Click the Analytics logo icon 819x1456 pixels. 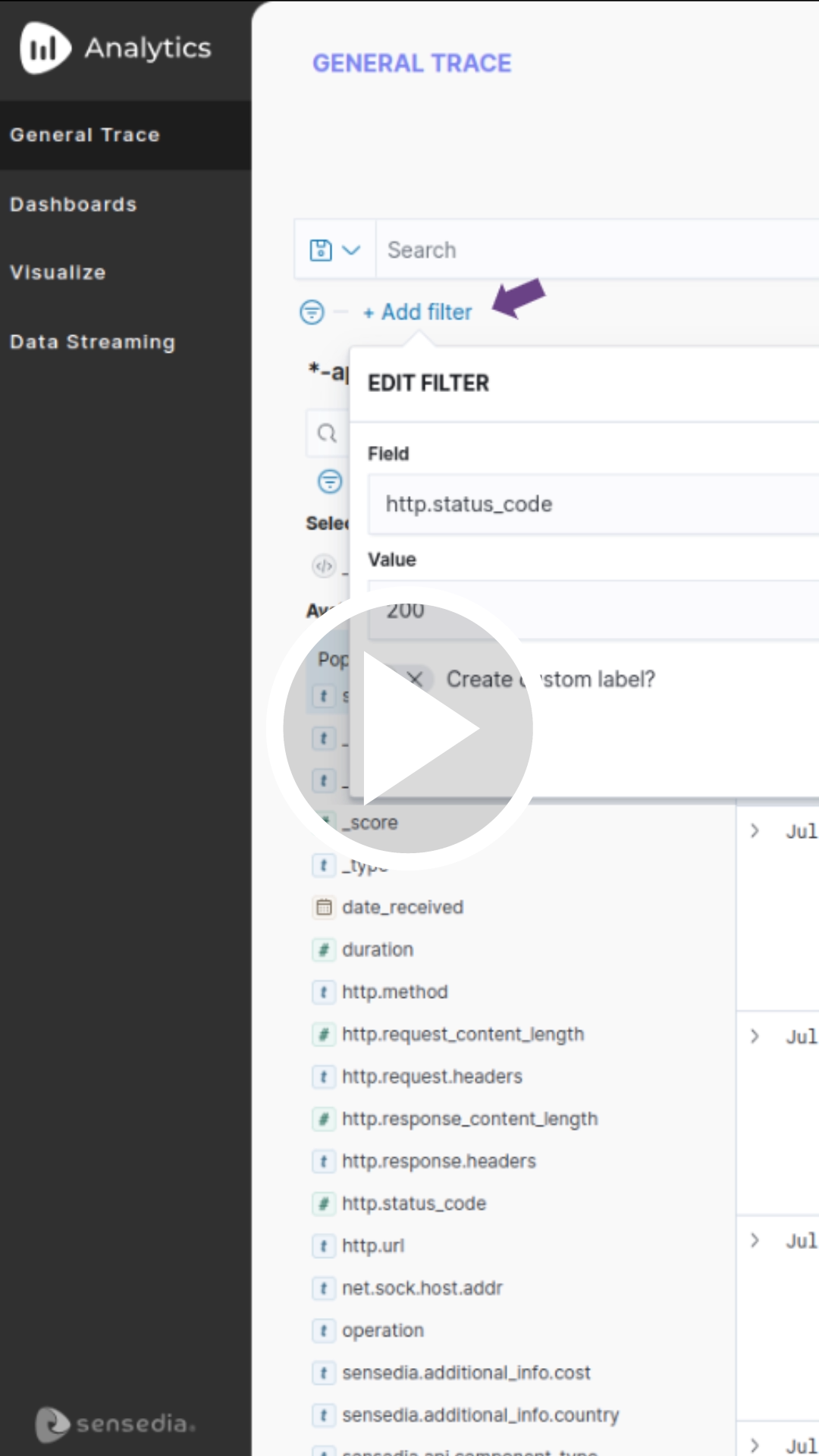(x=44, y=48)
